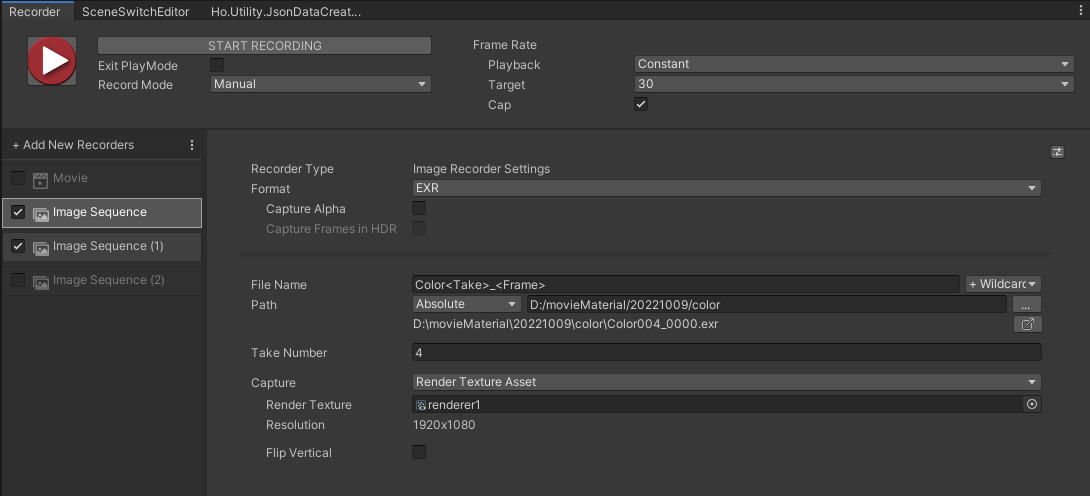Viewport: 1090px width, 496px height.
Task: Switch to the SceneSwitchEditor tab
Action: (136, 12)
